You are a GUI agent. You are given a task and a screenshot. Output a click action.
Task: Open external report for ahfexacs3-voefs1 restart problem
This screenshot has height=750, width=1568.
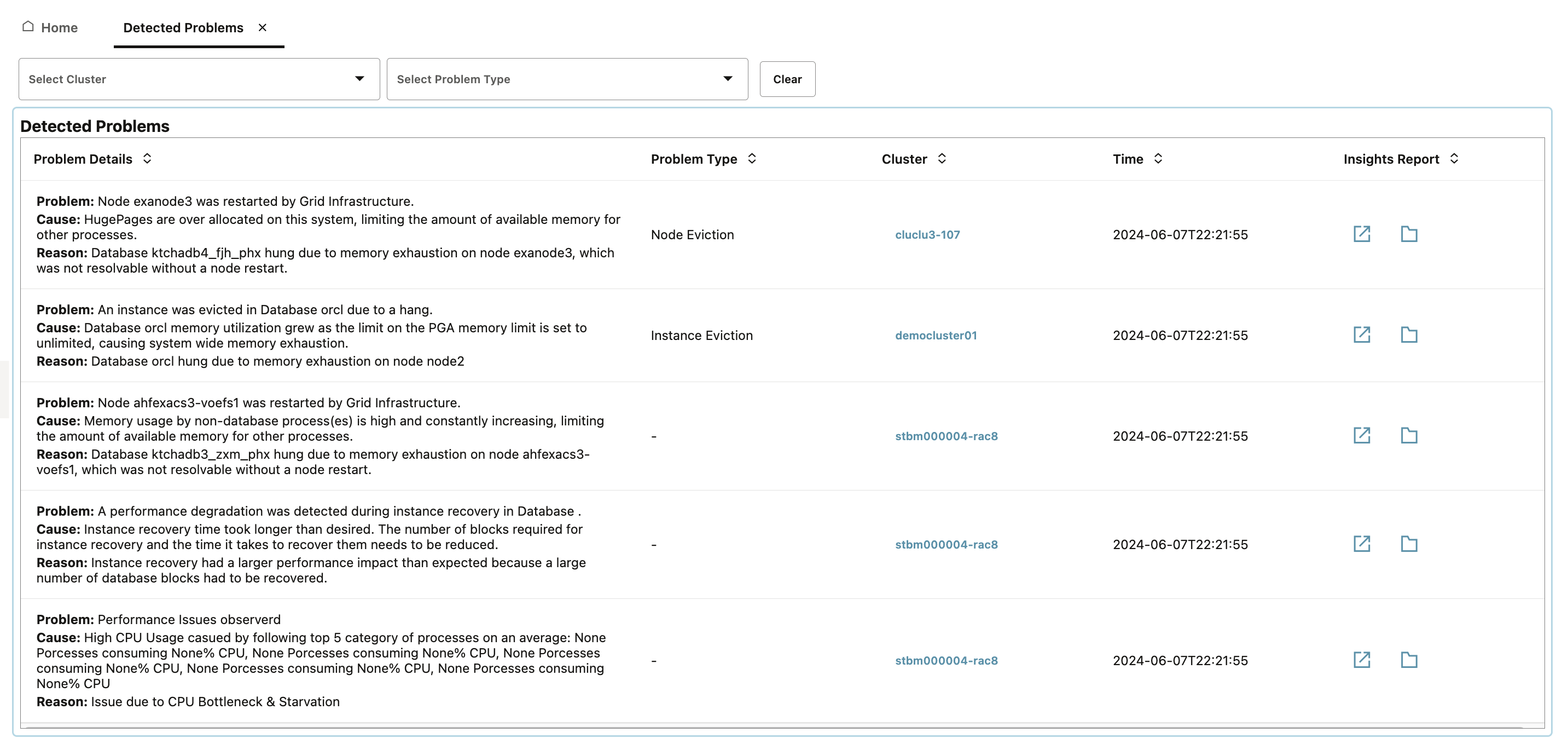[1362, 435]
